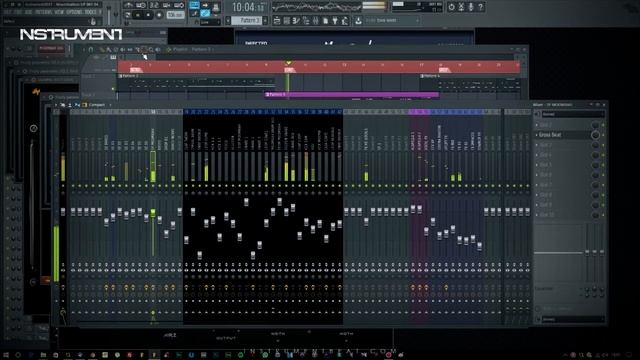
Task: Open File Explorer from the taskbar
Action: pyautogui.click(x=43, y=355)
